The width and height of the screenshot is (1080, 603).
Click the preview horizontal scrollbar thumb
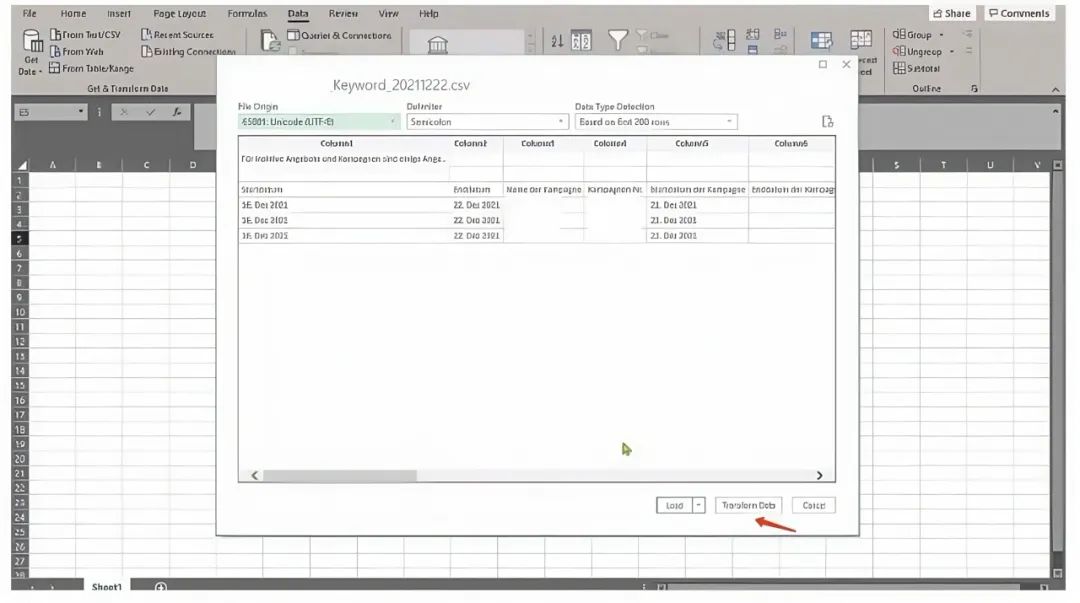340,476
